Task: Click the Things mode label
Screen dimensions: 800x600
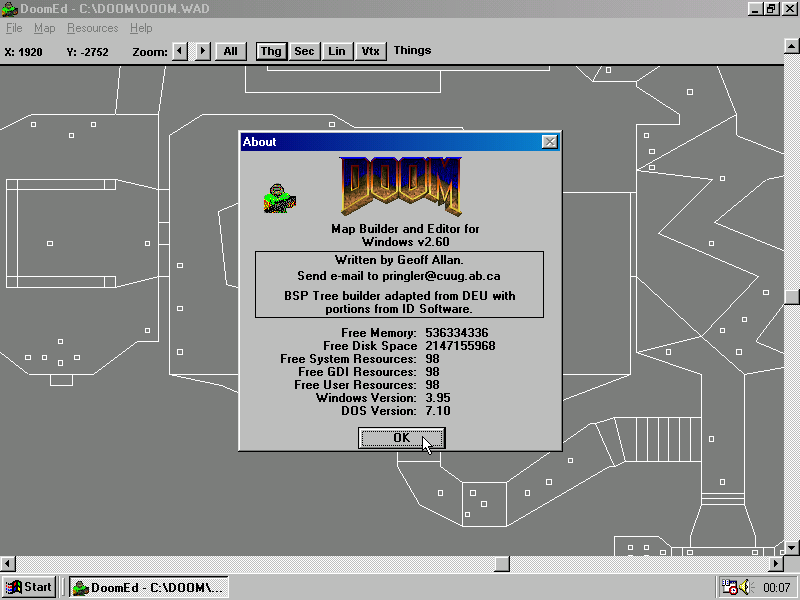Action: click(x=412, y=51)
